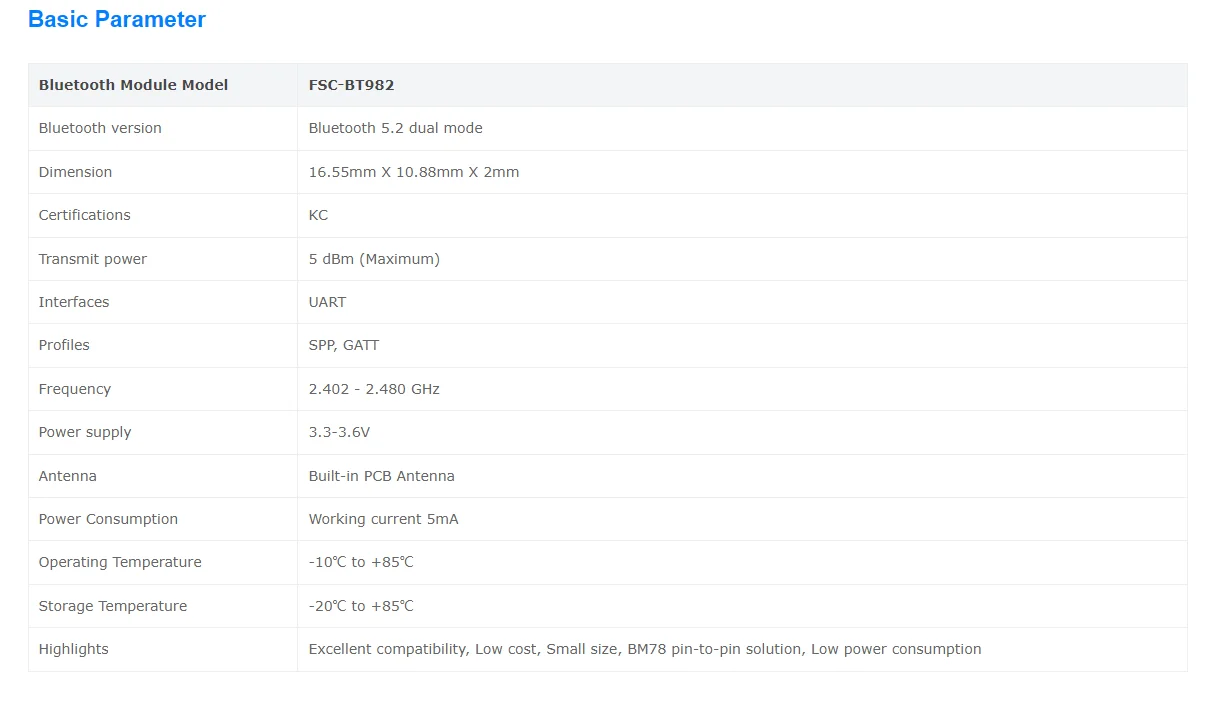
Task: Click the FSC-BT982 model value
Action: [x=351, y=85]
